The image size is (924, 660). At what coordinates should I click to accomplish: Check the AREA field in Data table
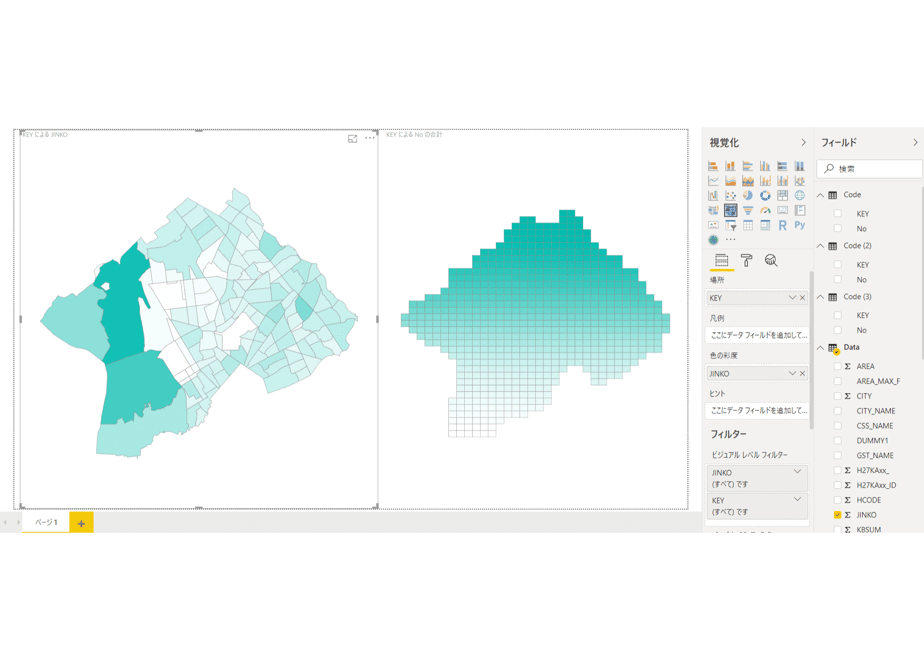pos(837,366)
